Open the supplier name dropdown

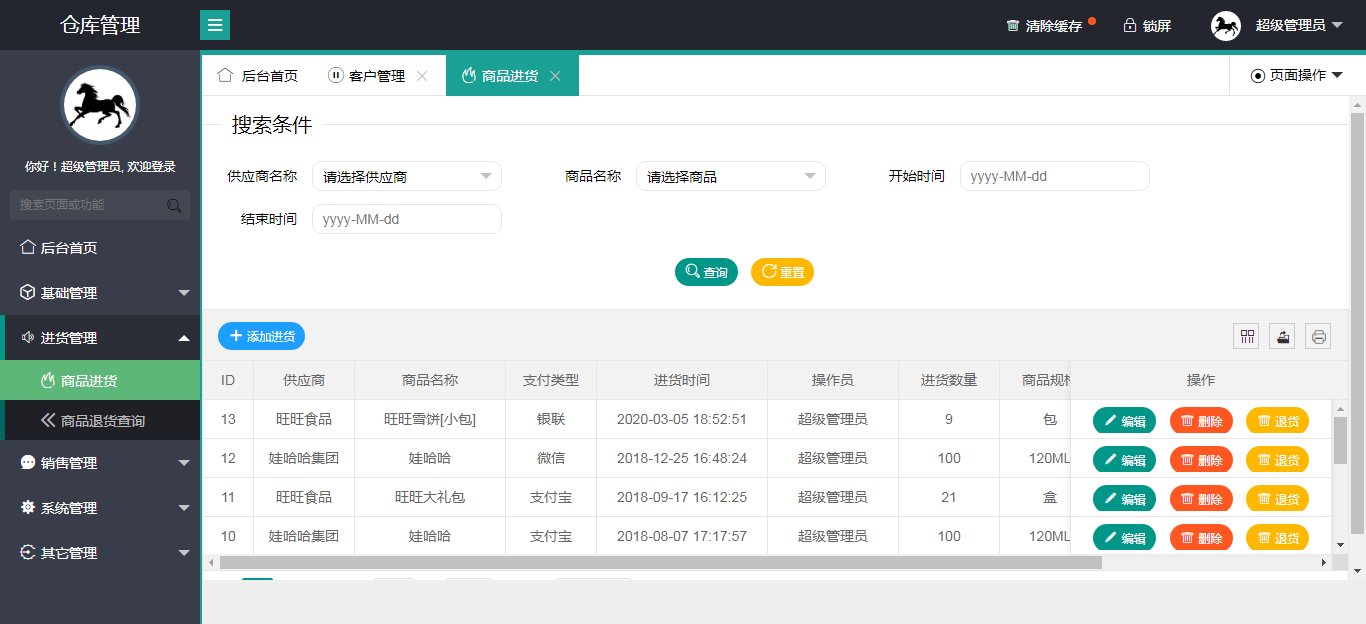(x=406, y=177)
